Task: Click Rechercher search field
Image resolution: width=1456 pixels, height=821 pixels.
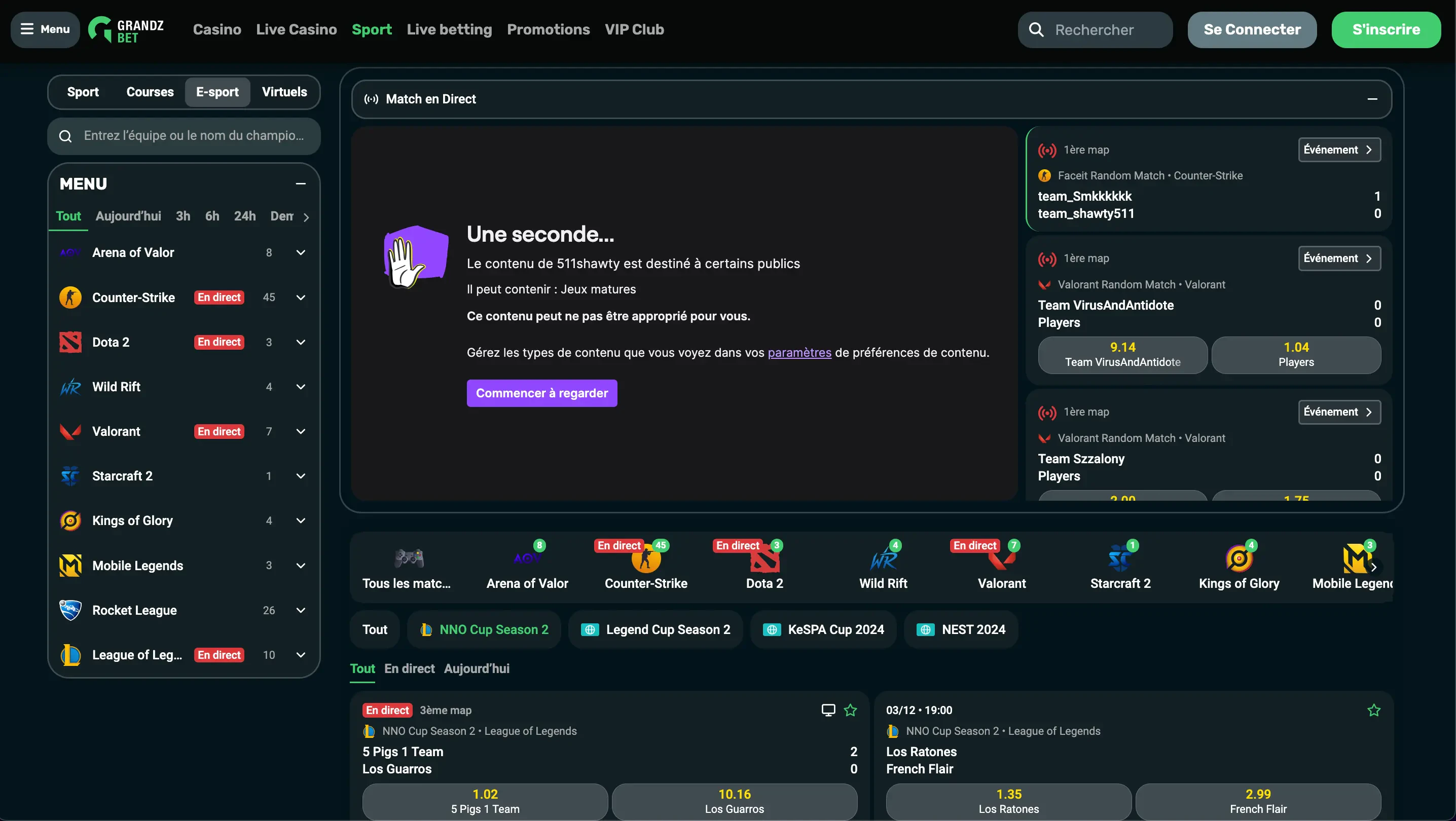Action: (1095, 30)
